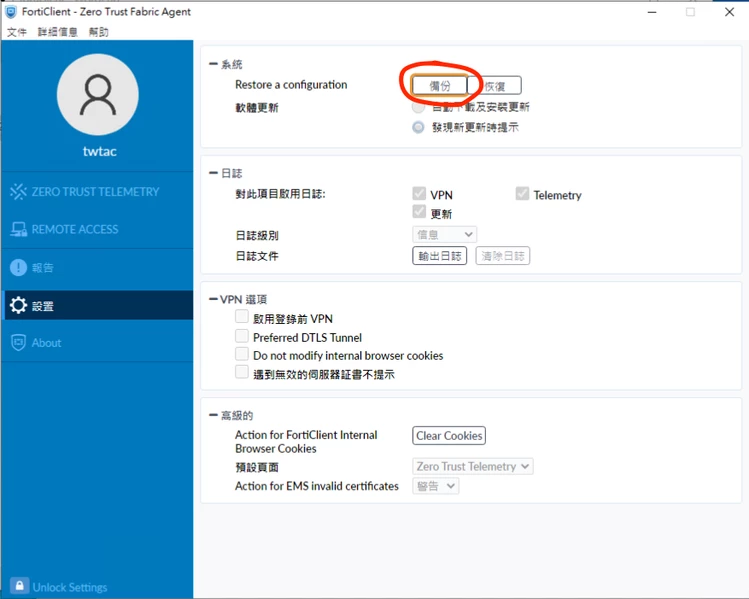This screenshot has width=749, height=599.
Task: Go to the About tab
Action: [x=97, y=342]
